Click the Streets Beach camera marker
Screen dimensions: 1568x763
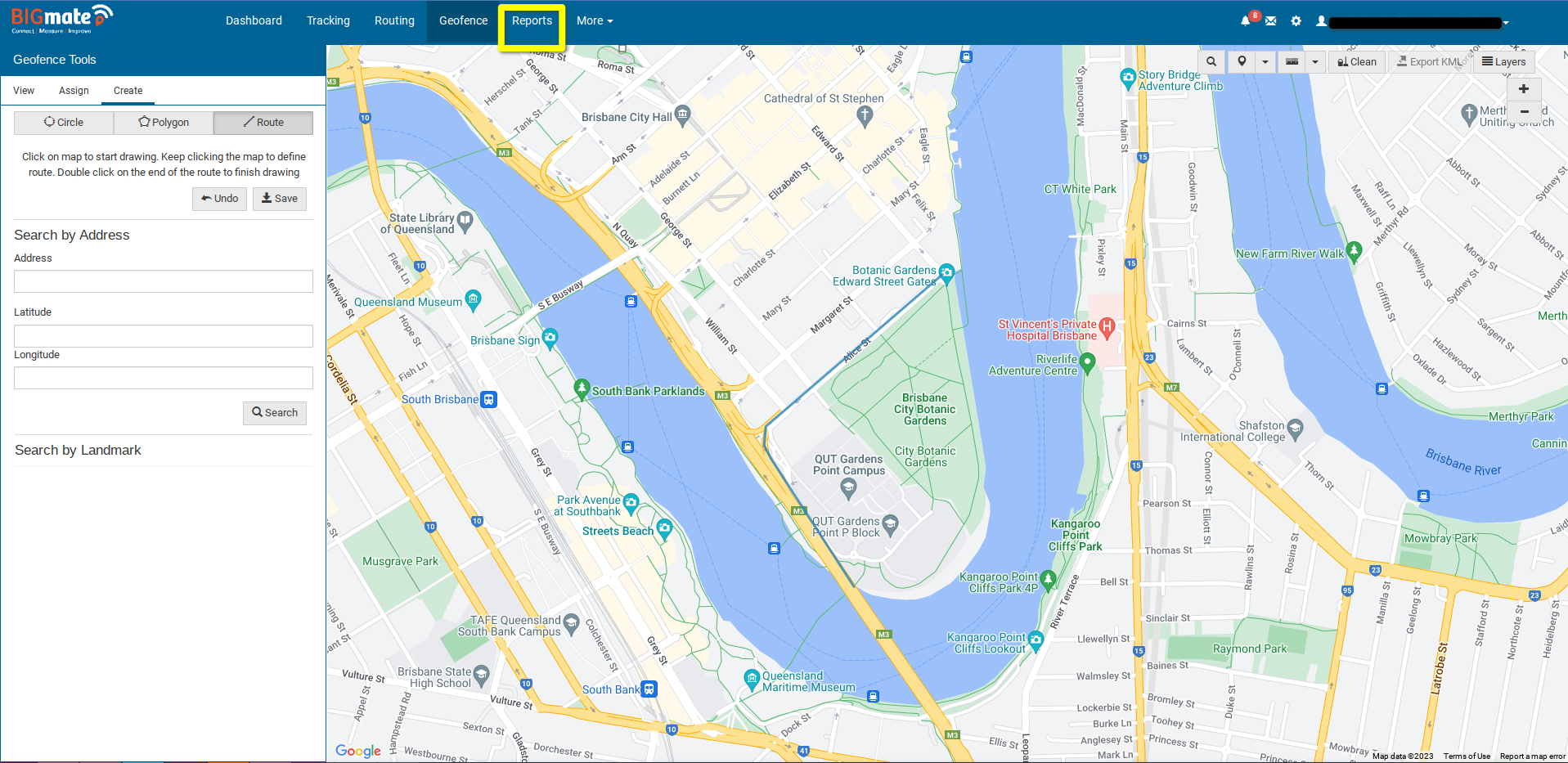[664, 529]
